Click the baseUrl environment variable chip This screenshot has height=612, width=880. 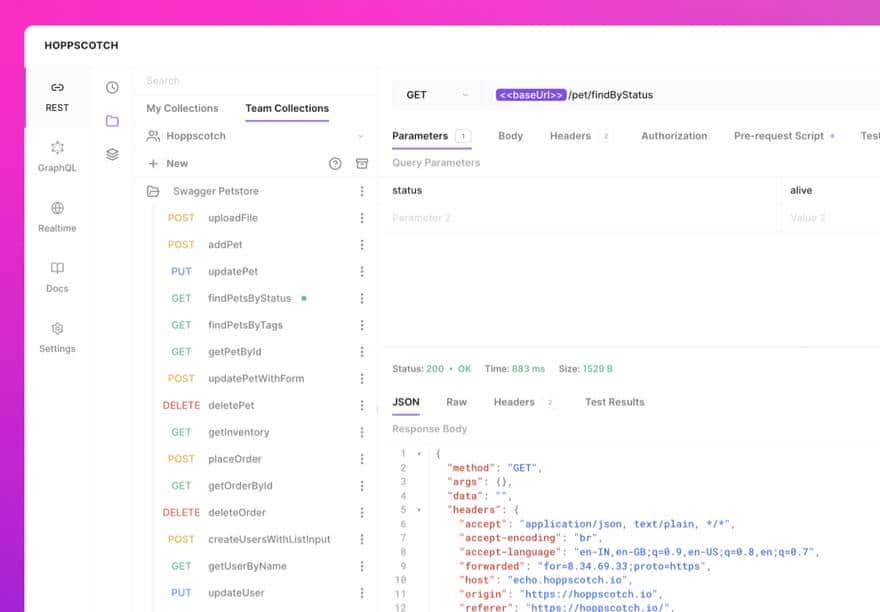[528, 94]
